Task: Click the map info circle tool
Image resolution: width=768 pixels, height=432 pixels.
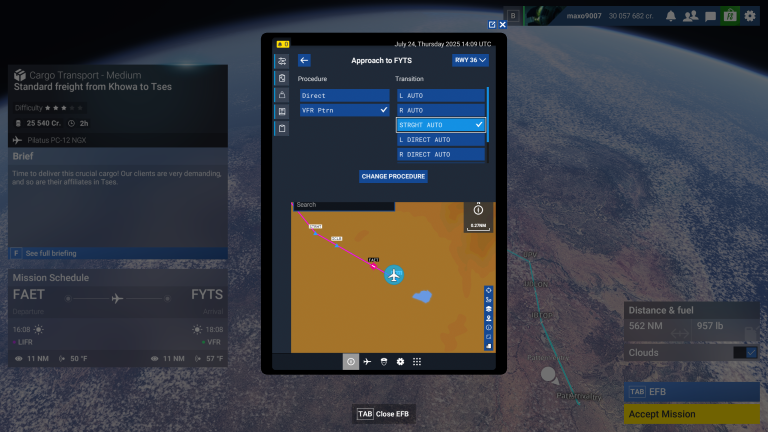Action: click(x=488, y=328)
